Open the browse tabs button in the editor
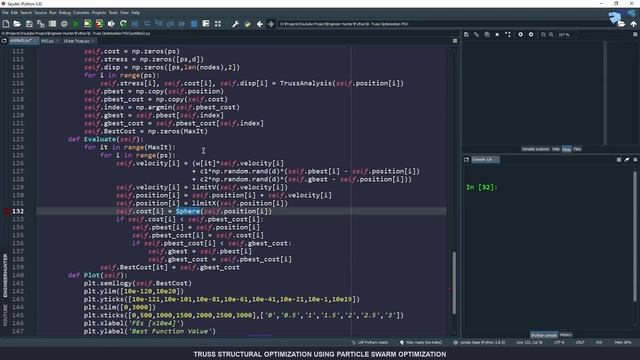640x360 pixels. pos(4,41)
